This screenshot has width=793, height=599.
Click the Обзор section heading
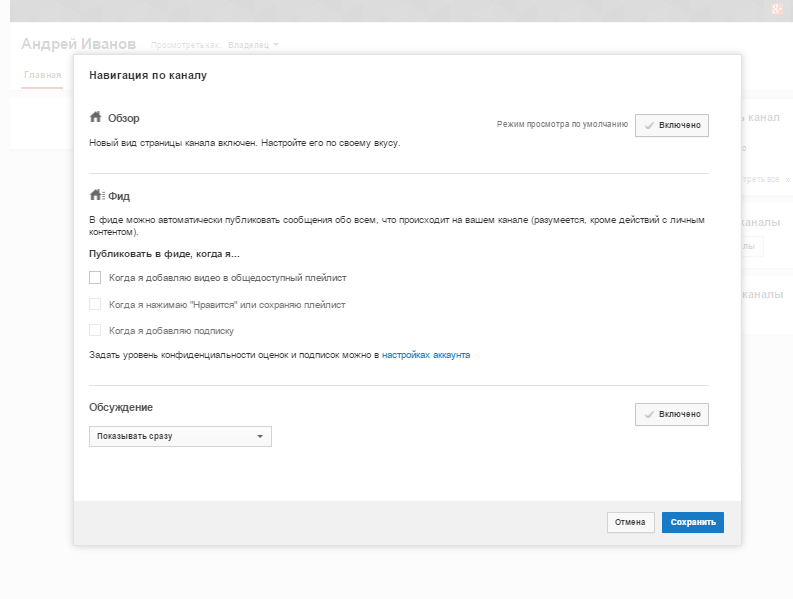click(124, 118)
